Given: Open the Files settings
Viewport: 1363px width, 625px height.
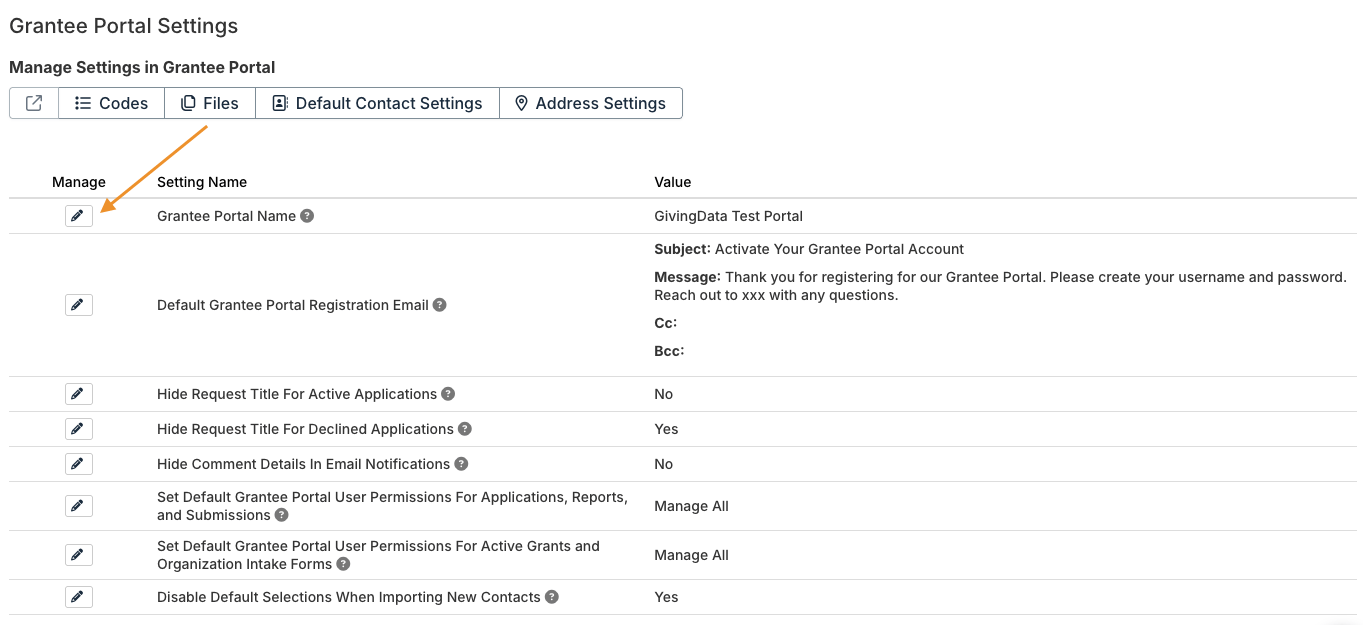Looking at the screenshot, I should 209,102.
